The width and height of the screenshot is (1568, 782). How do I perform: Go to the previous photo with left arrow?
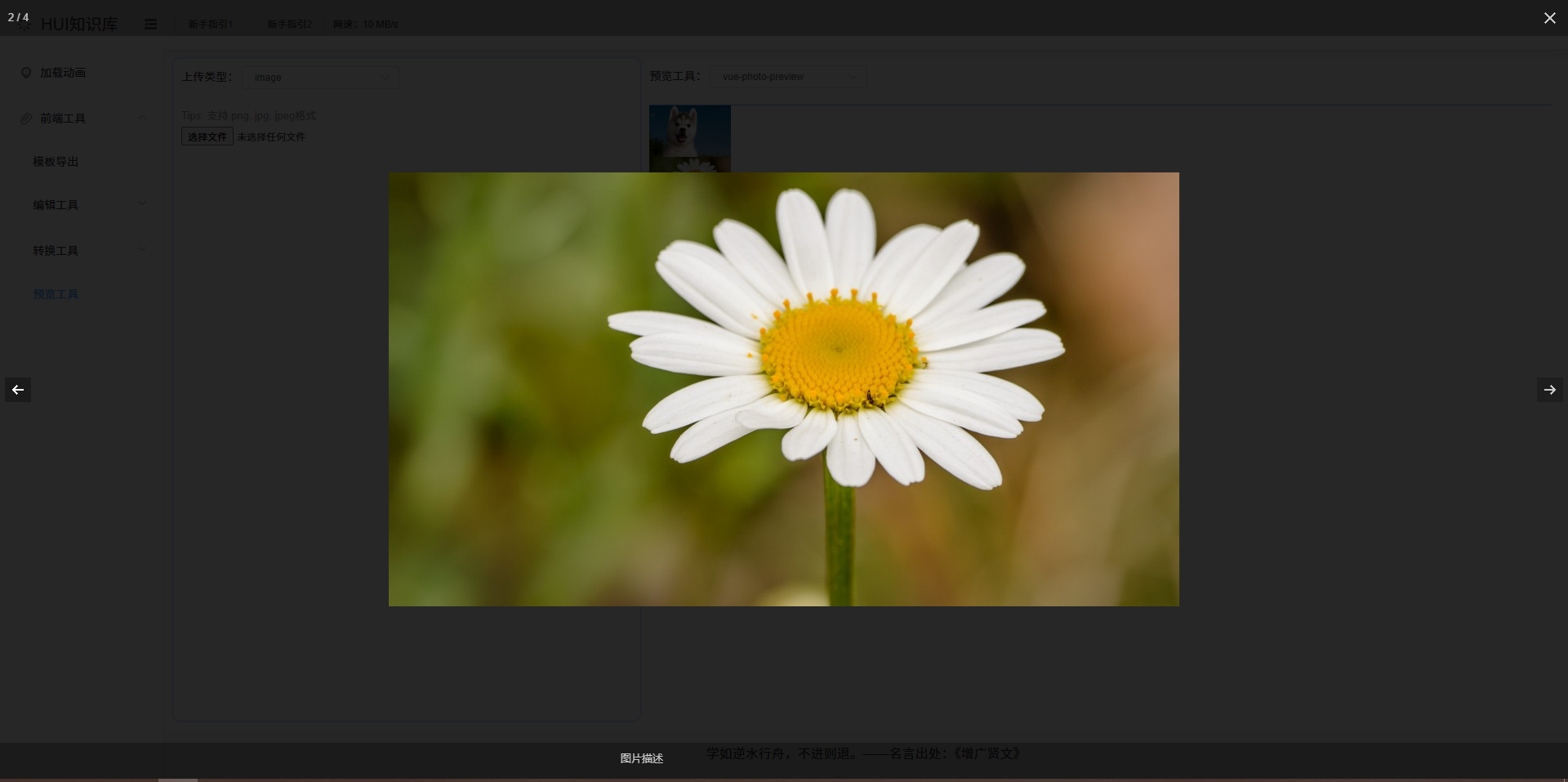point(18,390)
